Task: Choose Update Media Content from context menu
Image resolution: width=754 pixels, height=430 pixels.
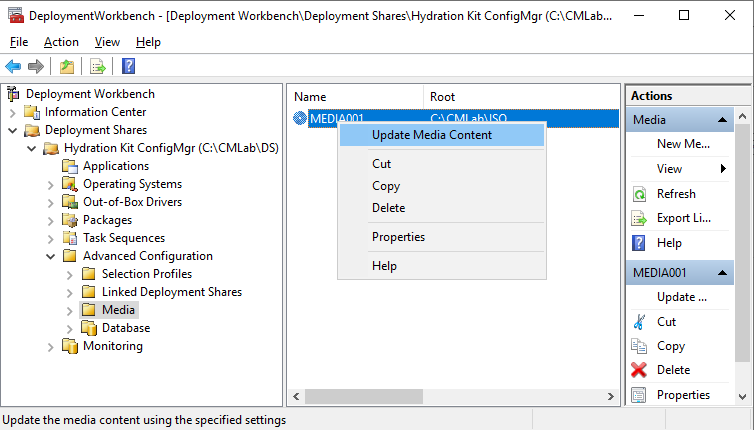Action: coord(442,135)
